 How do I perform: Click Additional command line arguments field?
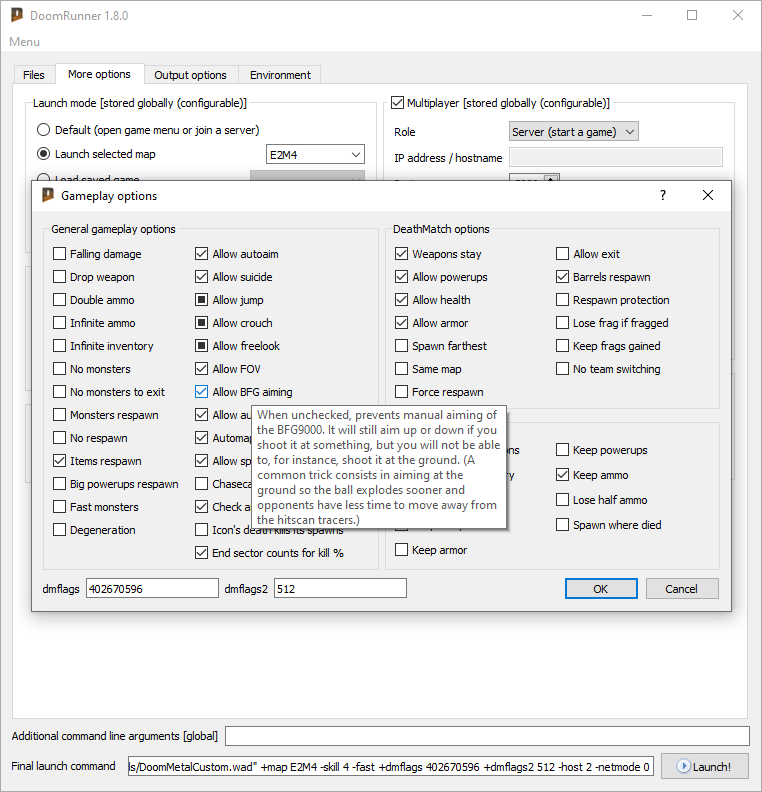(x=487, y=736)
